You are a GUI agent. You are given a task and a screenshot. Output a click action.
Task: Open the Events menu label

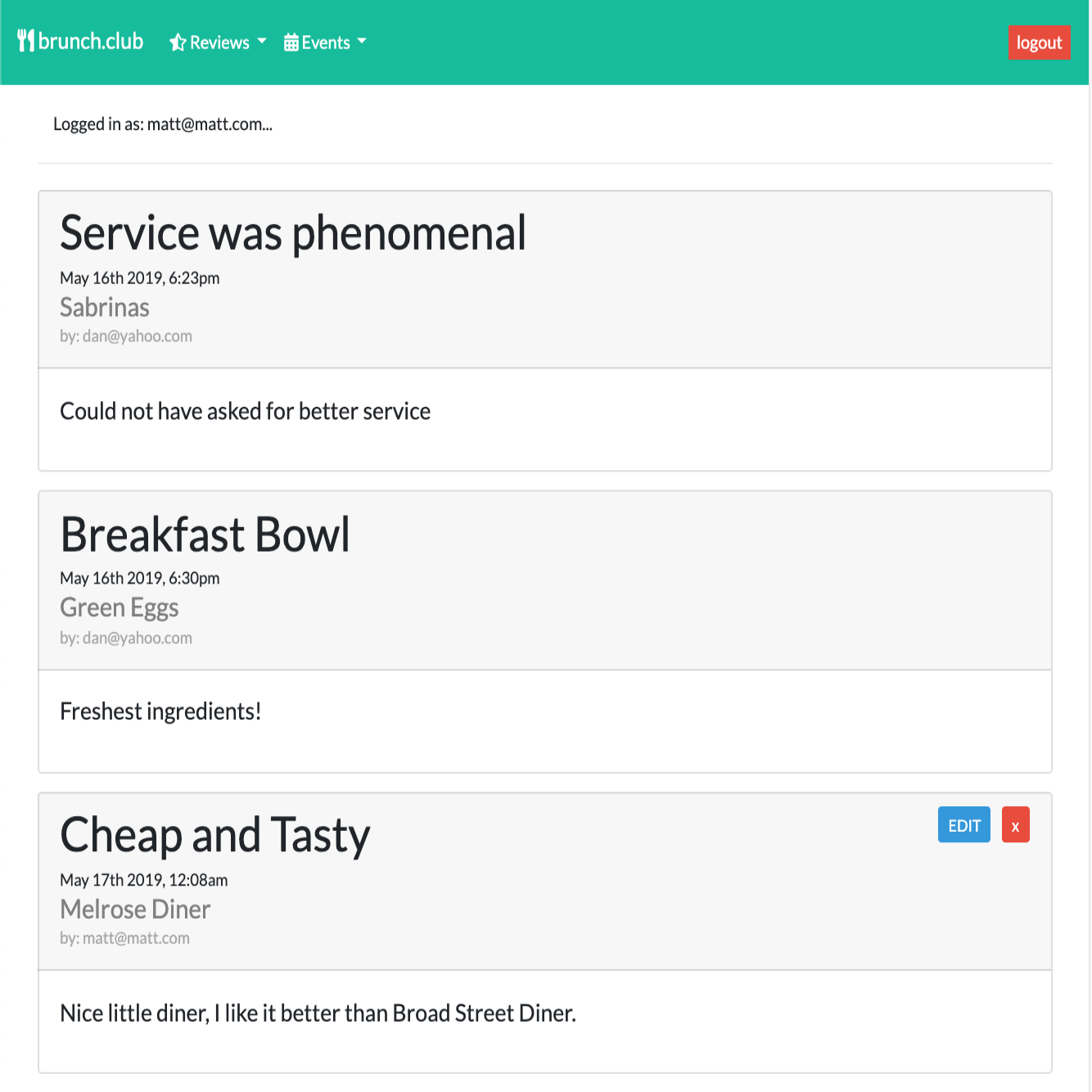326,43
